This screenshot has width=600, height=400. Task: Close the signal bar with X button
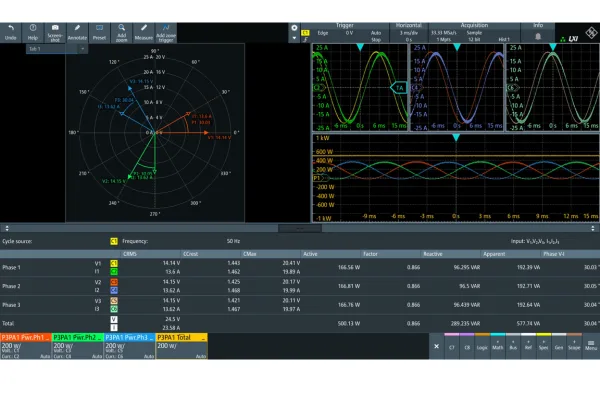click(436, 346)
